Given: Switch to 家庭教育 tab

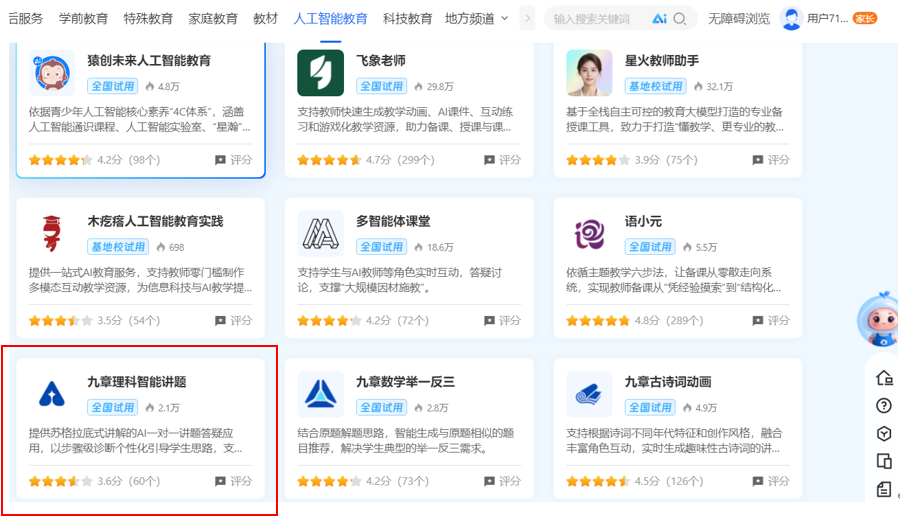Looking at the screenshot, I should coord(213,19).
